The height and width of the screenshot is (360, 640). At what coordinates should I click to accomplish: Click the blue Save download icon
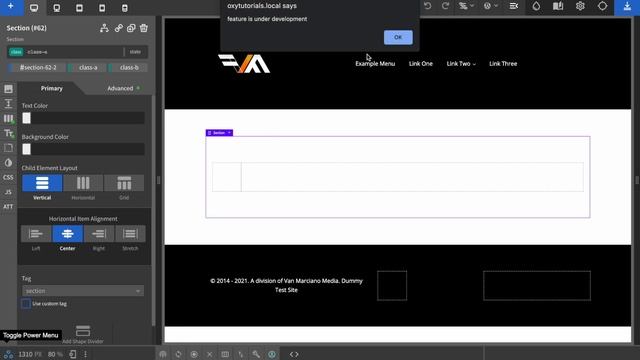tap(627, 7)
